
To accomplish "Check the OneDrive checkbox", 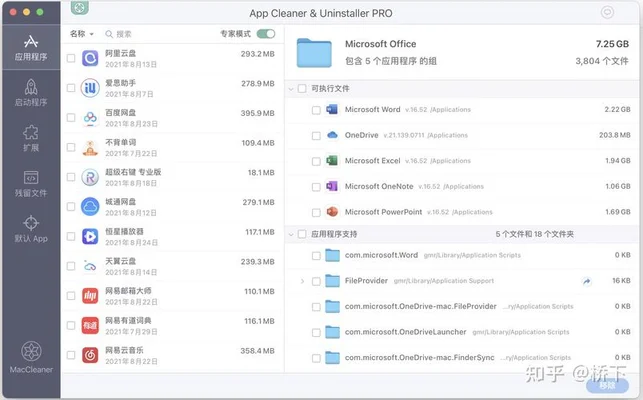I will 316,136.
